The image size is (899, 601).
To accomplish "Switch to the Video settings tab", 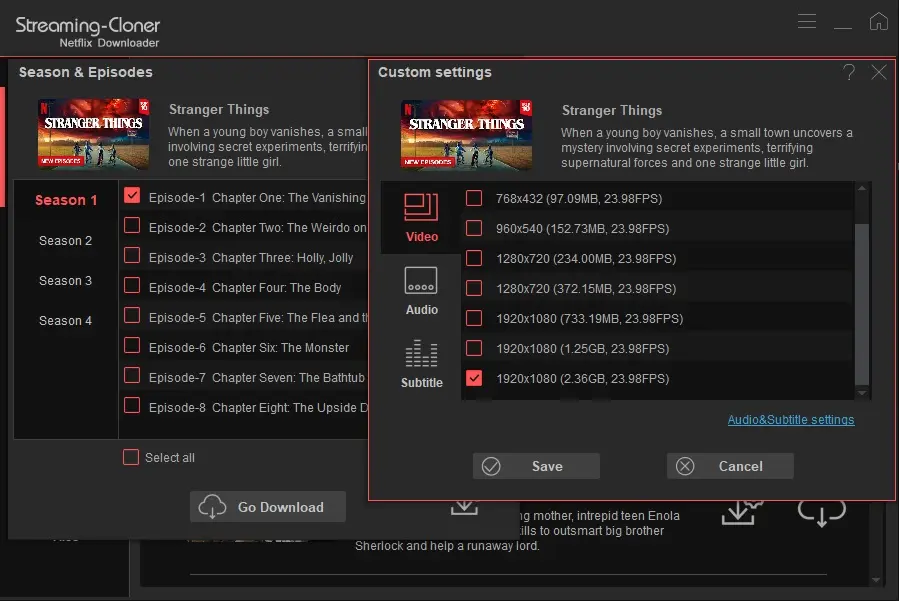I will [x=421, y=218].
